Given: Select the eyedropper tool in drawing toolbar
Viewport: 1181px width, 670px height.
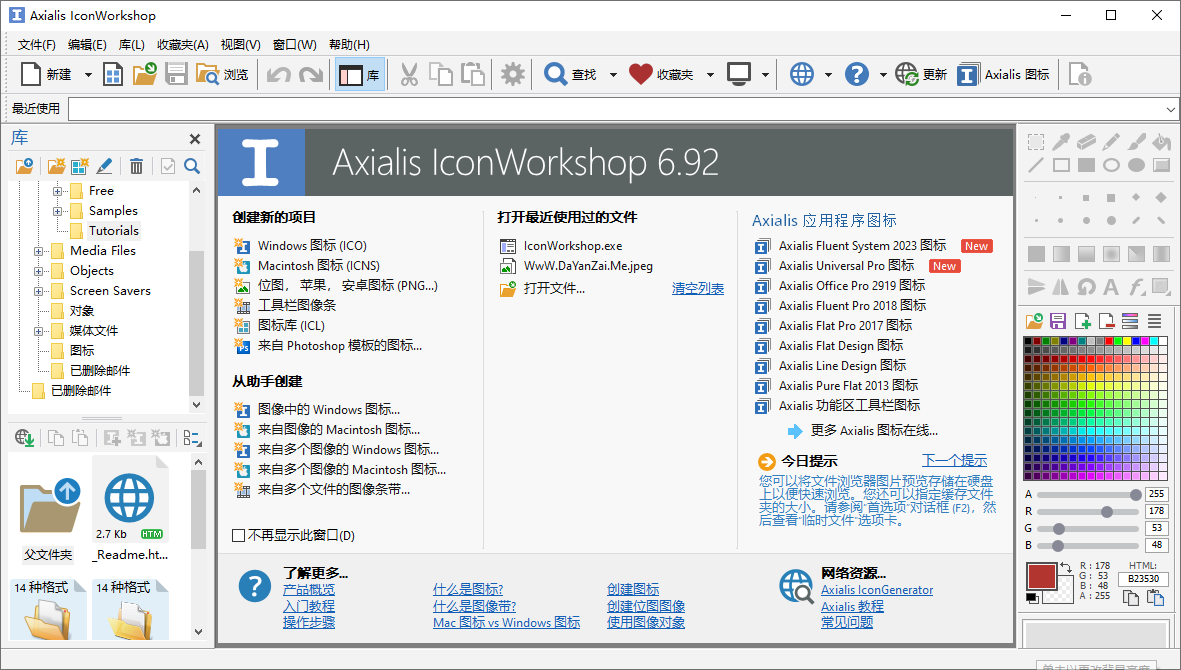Looking at the screenshot, I should 1061,143.
